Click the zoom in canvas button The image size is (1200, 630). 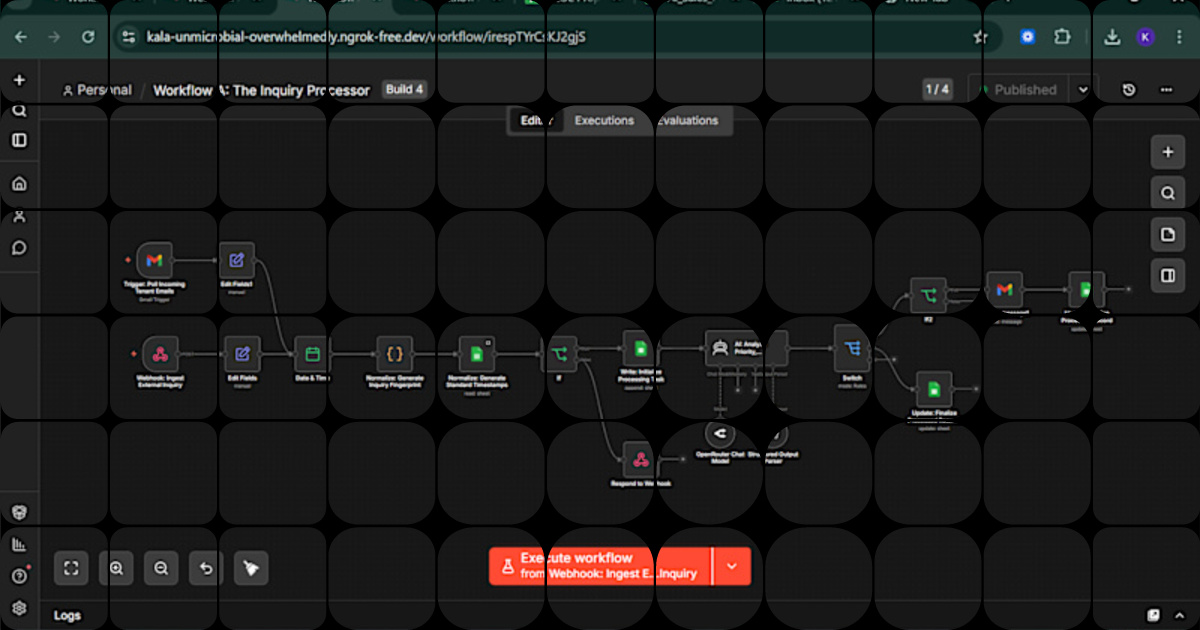(x=117, y=568)
